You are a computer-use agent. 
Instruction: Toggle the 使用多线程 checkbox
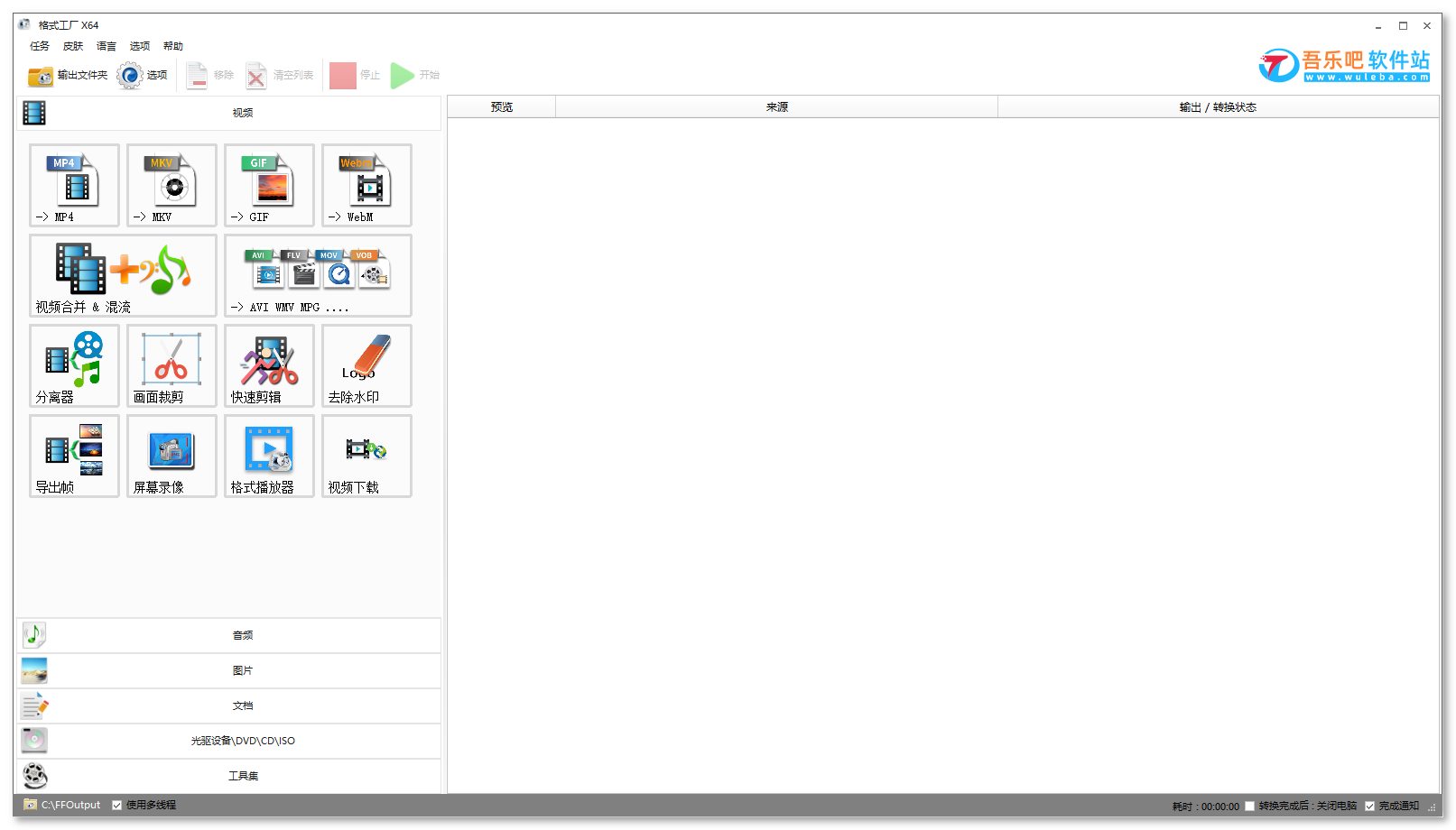(116, 806)
